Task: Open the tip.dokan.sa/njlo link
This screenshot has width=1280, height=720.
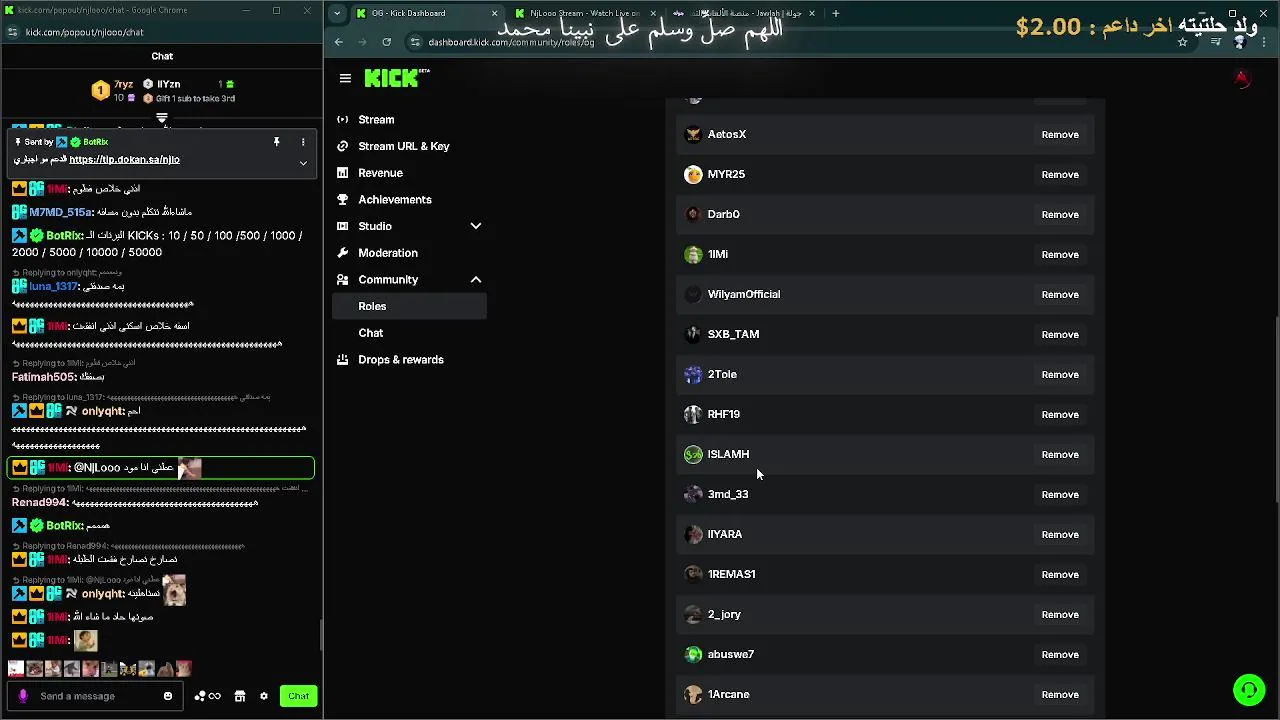Action: click(x=124, y=160)
